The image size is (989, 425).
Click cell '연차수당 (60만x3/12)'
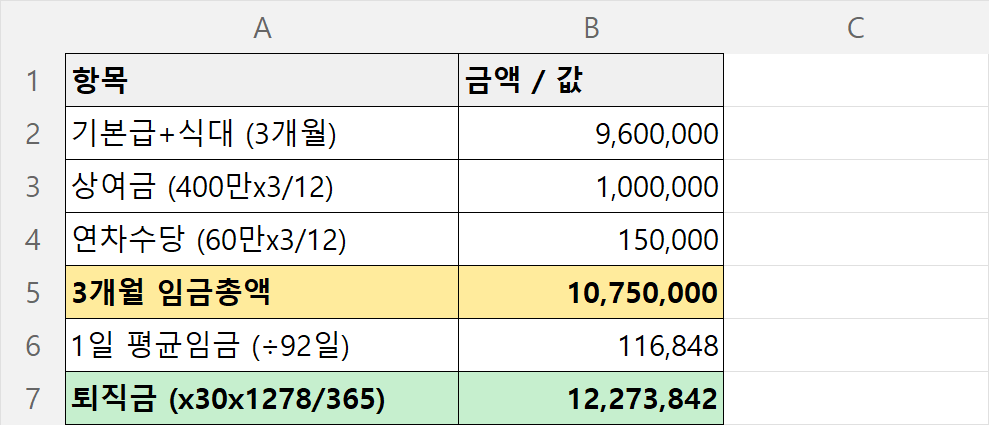tap(262, 239)
